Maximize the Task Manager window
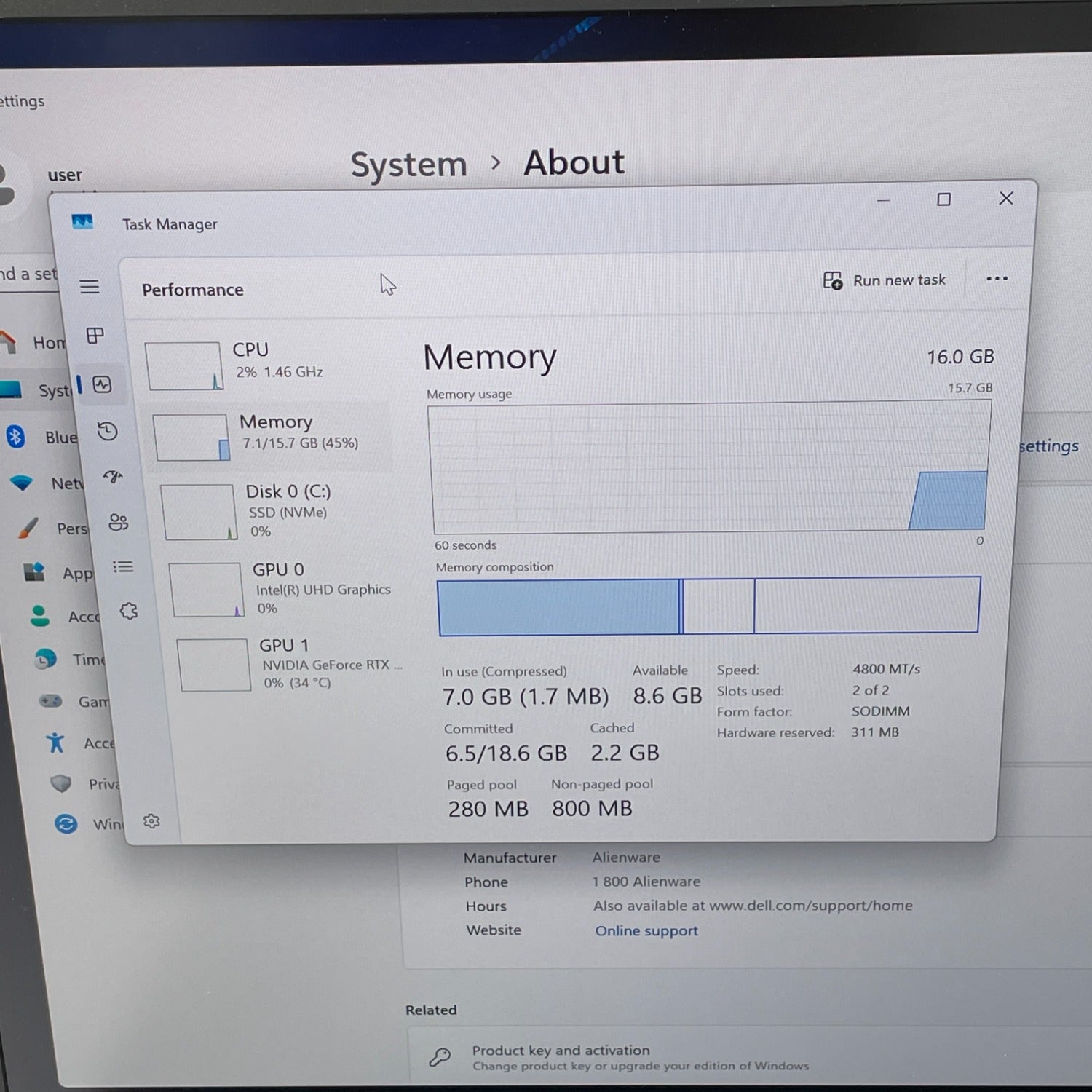Image resolution: width=1092 pixels, height=1092 pixels. [943, 199]
